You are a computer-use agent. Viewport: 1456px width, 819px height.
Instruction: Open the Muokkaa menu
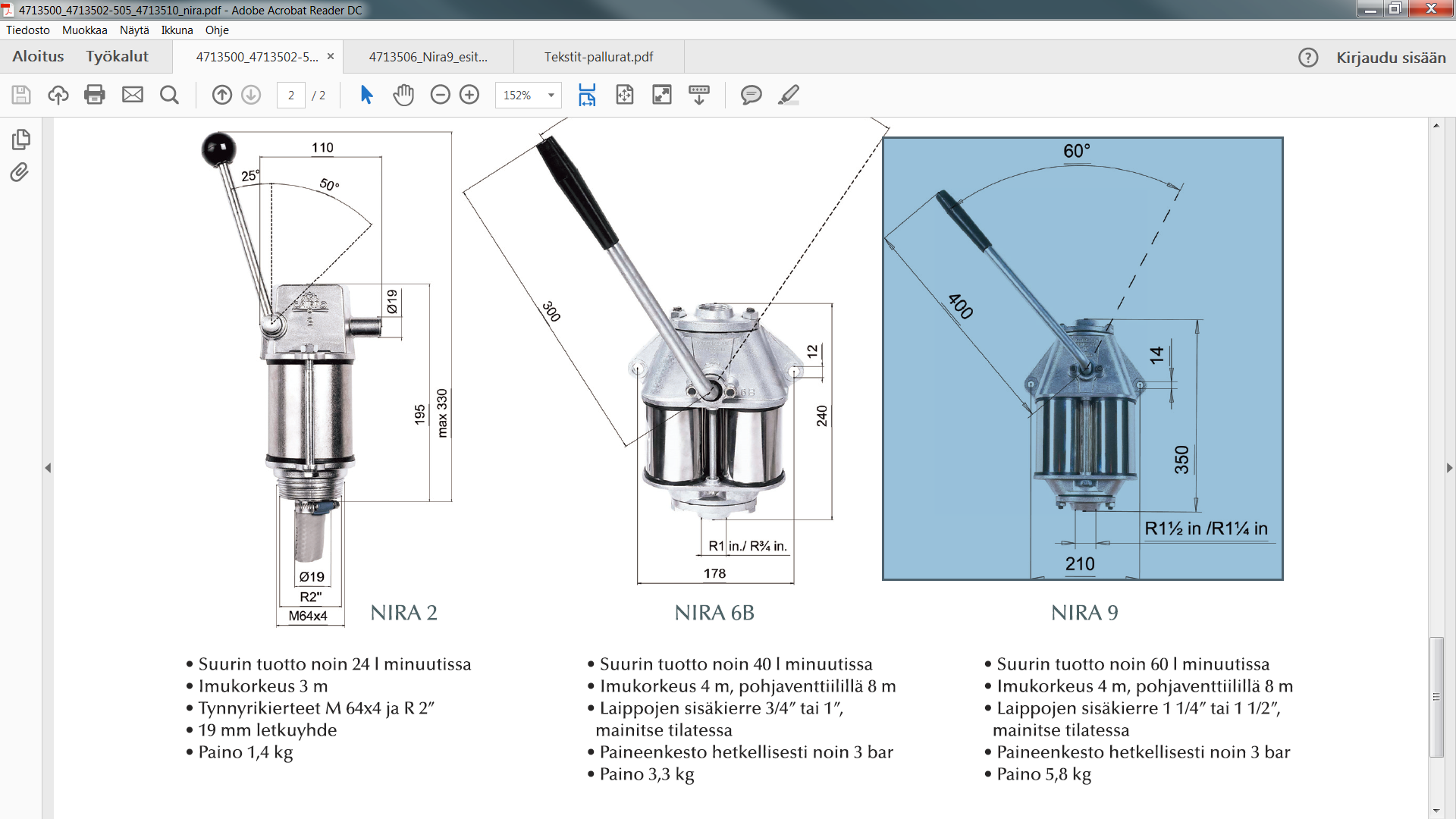point(84,30)
